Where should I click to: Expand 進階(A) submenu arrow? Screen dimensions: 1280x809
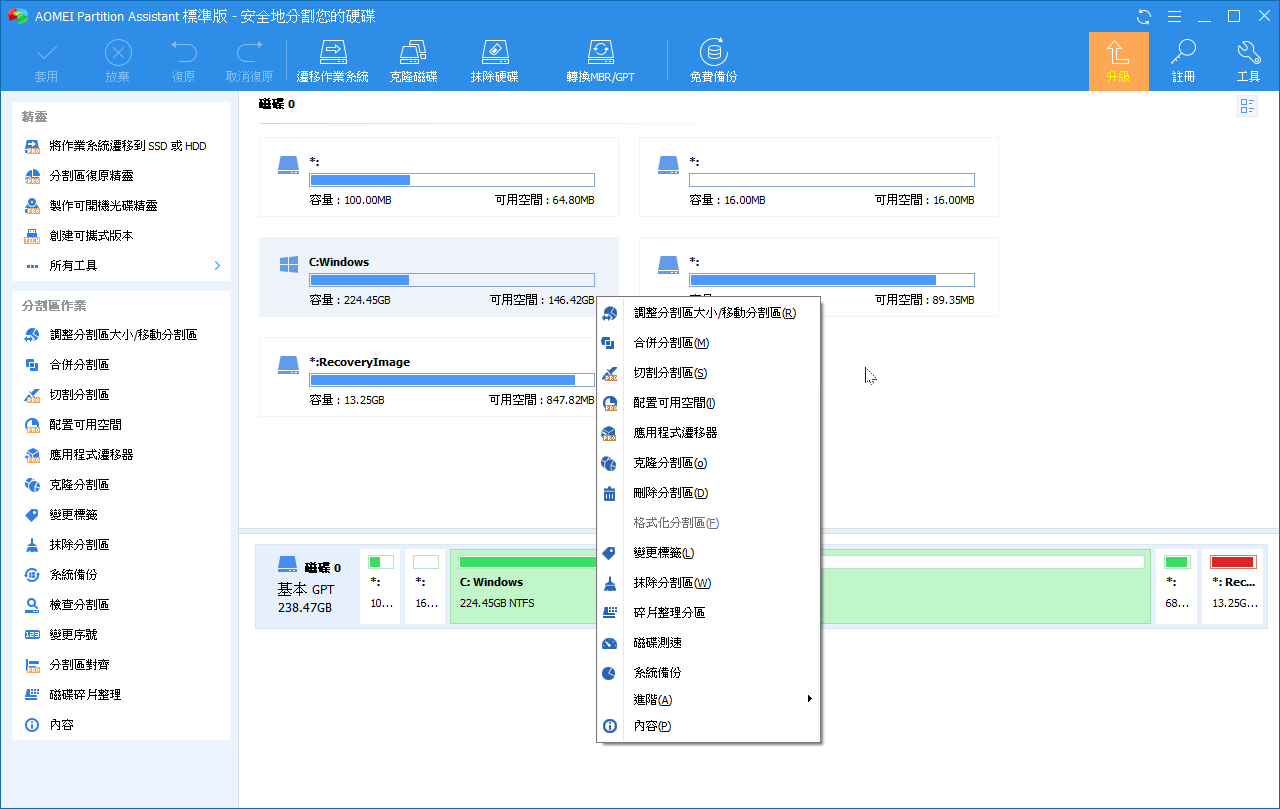click(809, 699)
